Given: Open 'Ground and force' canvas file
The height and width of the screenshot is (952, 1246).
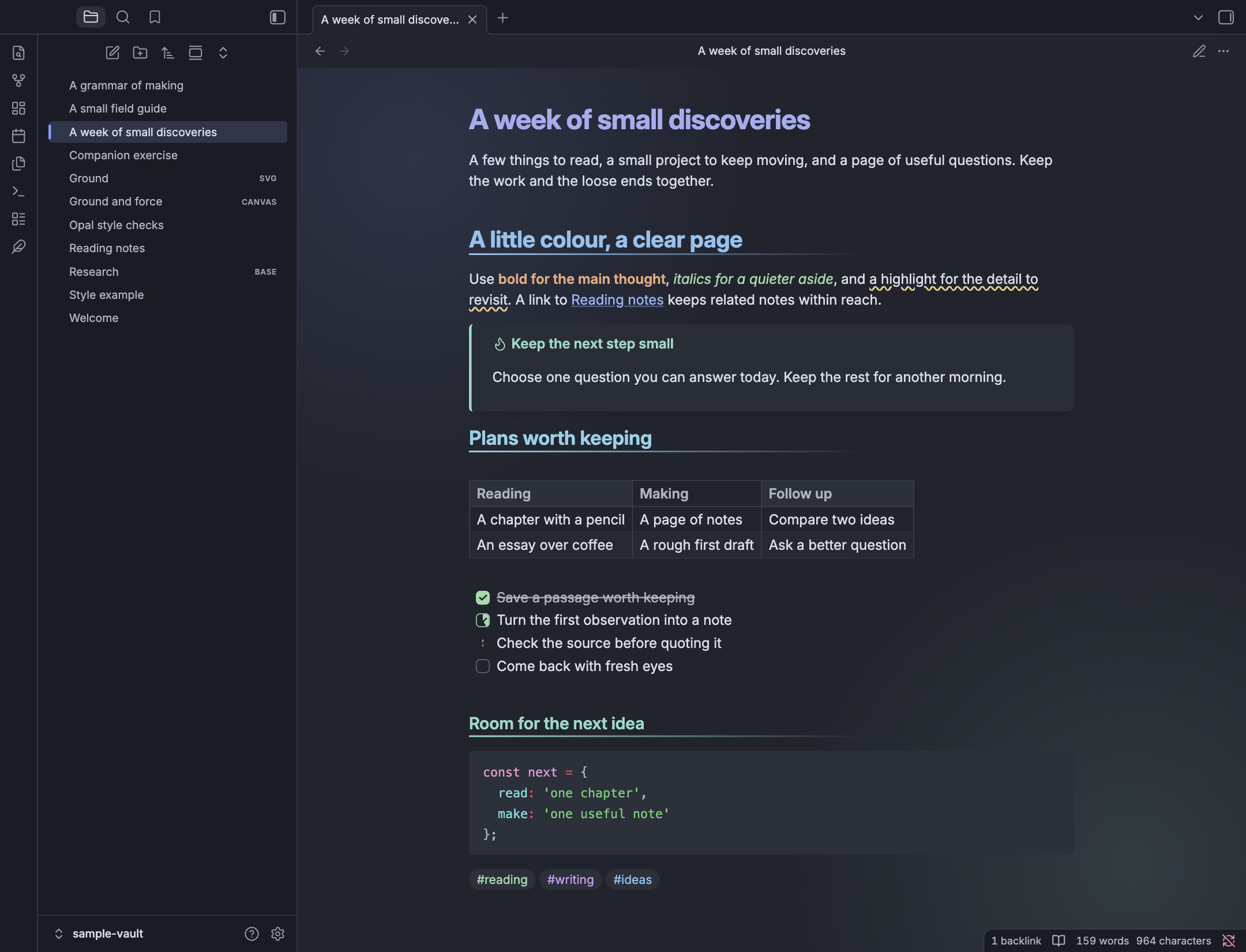Looking at the screenshot, I should 168,201.
